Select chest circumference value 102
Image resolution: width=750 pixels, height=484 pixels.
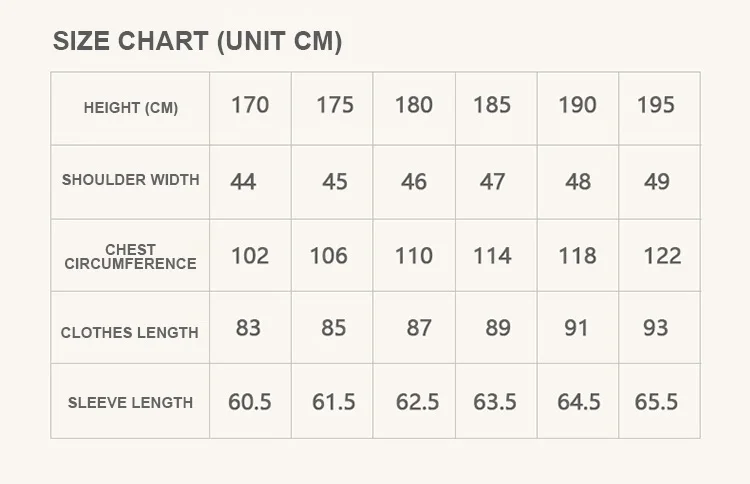[x=250, y=256]
